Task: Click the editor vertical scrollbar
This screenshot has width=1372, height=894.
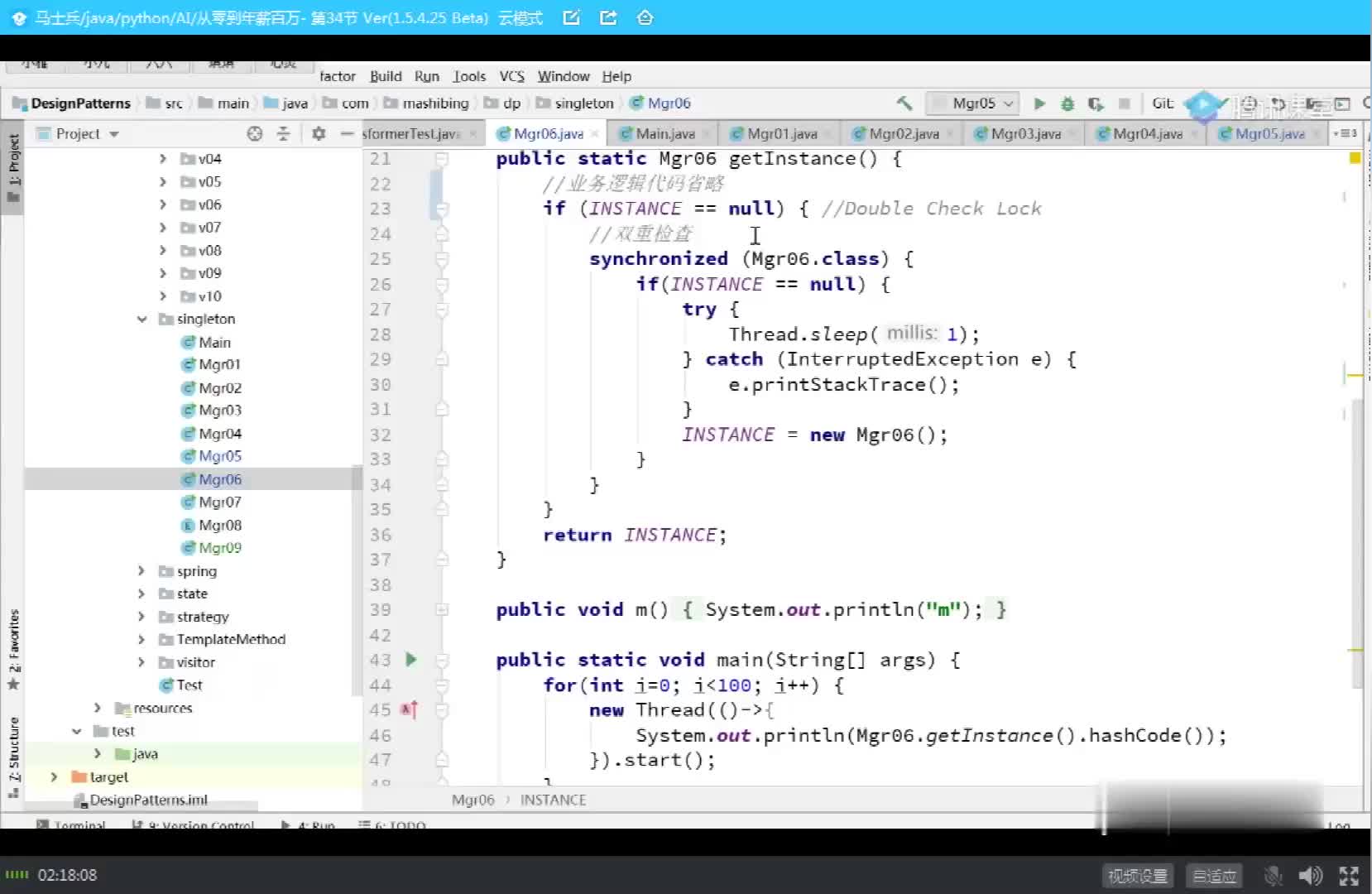Action: [x=1356, y=543]
